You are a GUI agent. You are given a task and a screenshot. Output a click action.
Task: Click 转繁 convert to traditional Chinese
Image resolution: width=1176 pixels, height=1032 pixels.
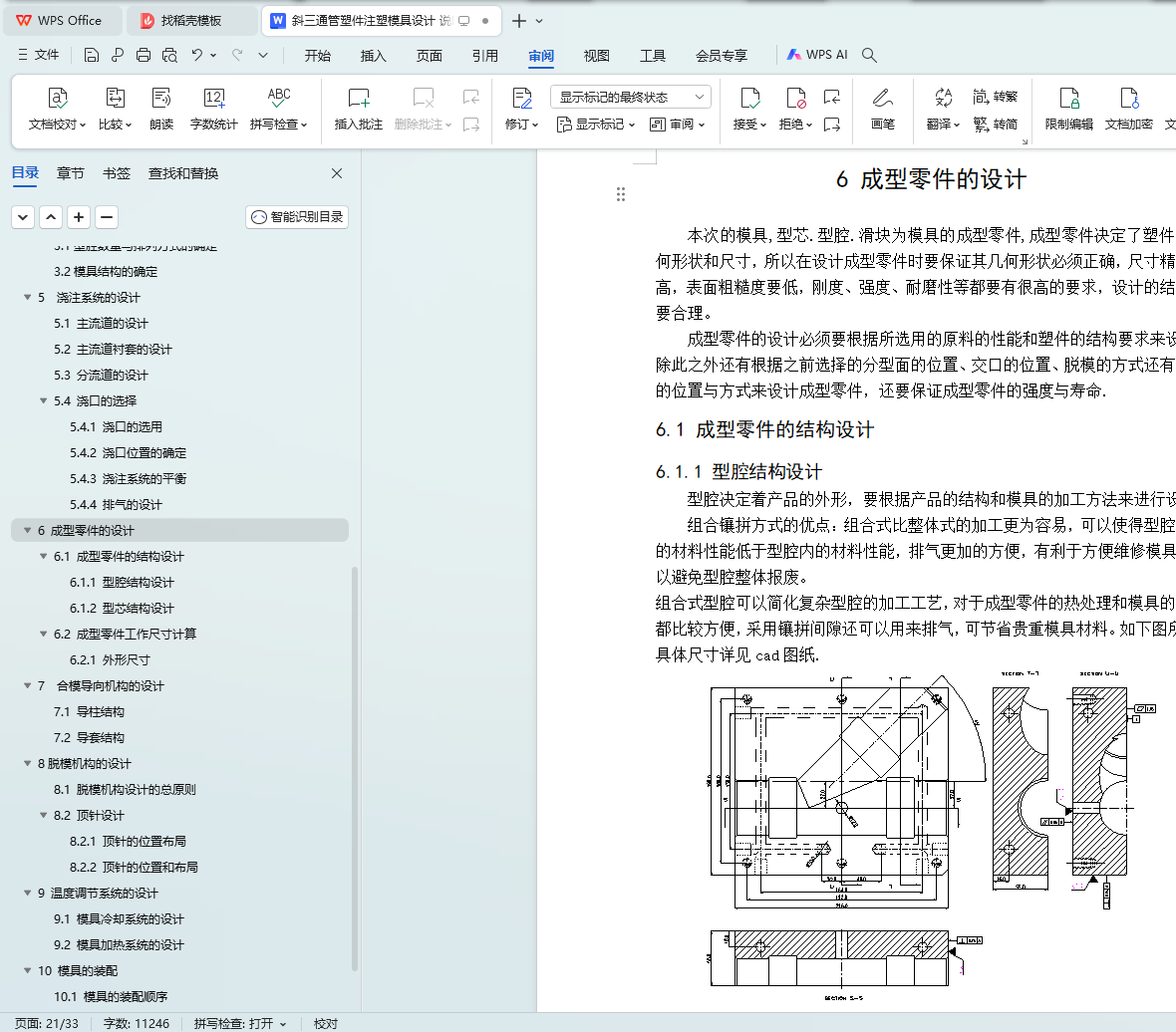(996, 97)
